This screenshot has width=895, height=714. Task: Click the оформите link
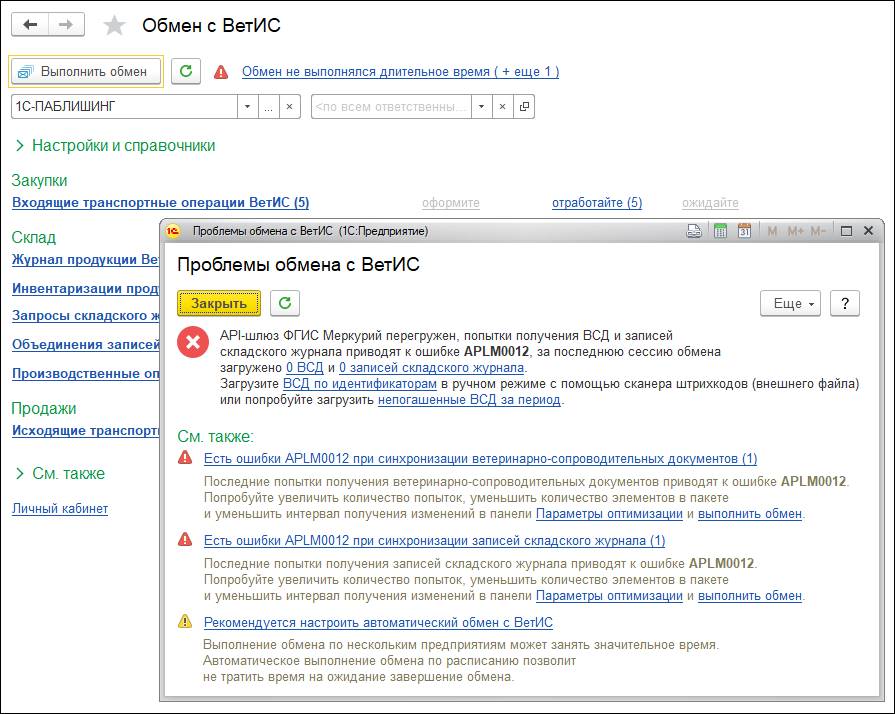click(451, 203)
